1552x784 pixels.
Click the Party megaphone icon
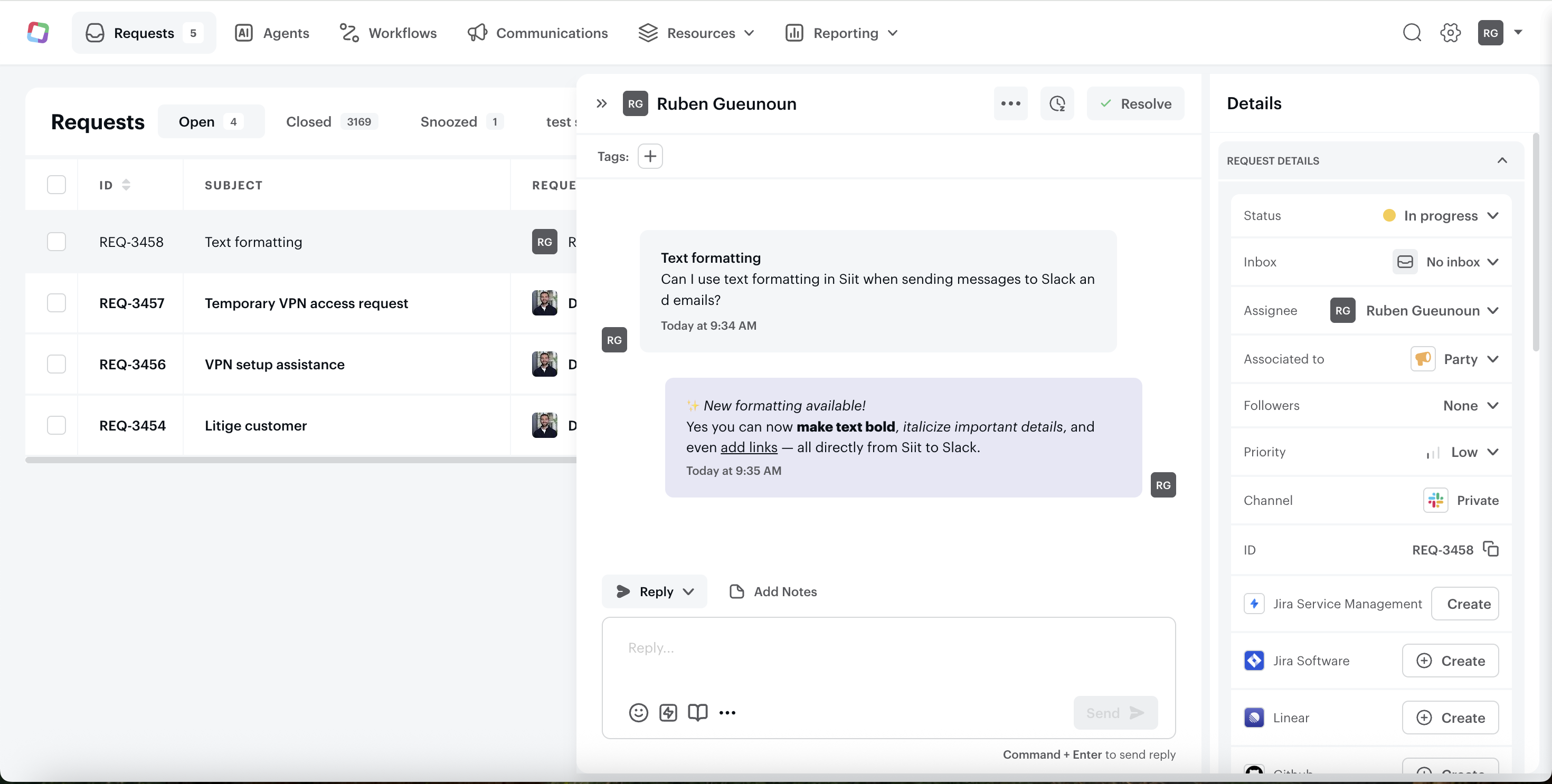pos(1423,359)
